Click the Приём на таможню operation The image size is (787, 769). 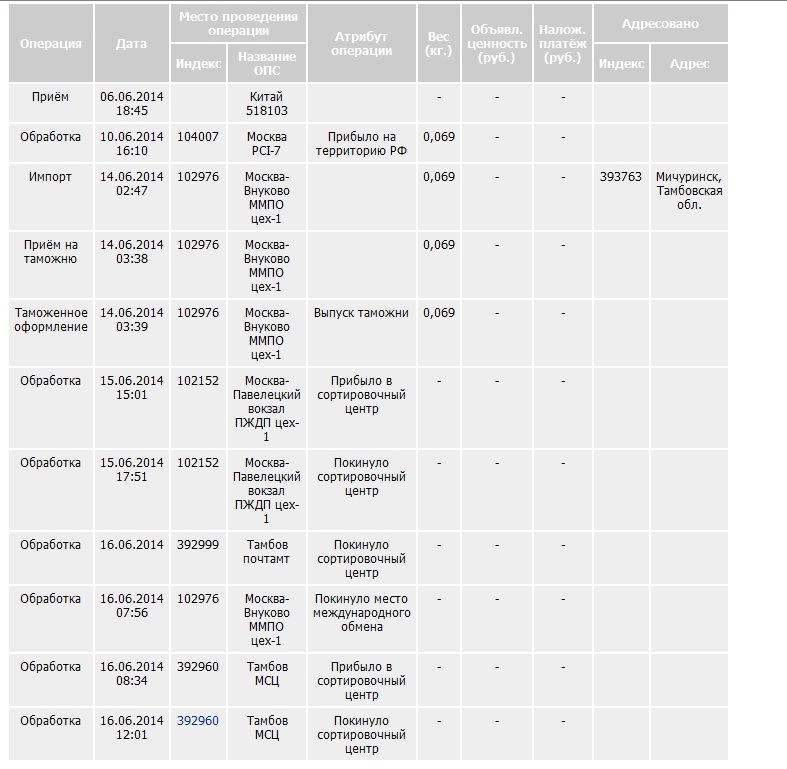[51, 252]
